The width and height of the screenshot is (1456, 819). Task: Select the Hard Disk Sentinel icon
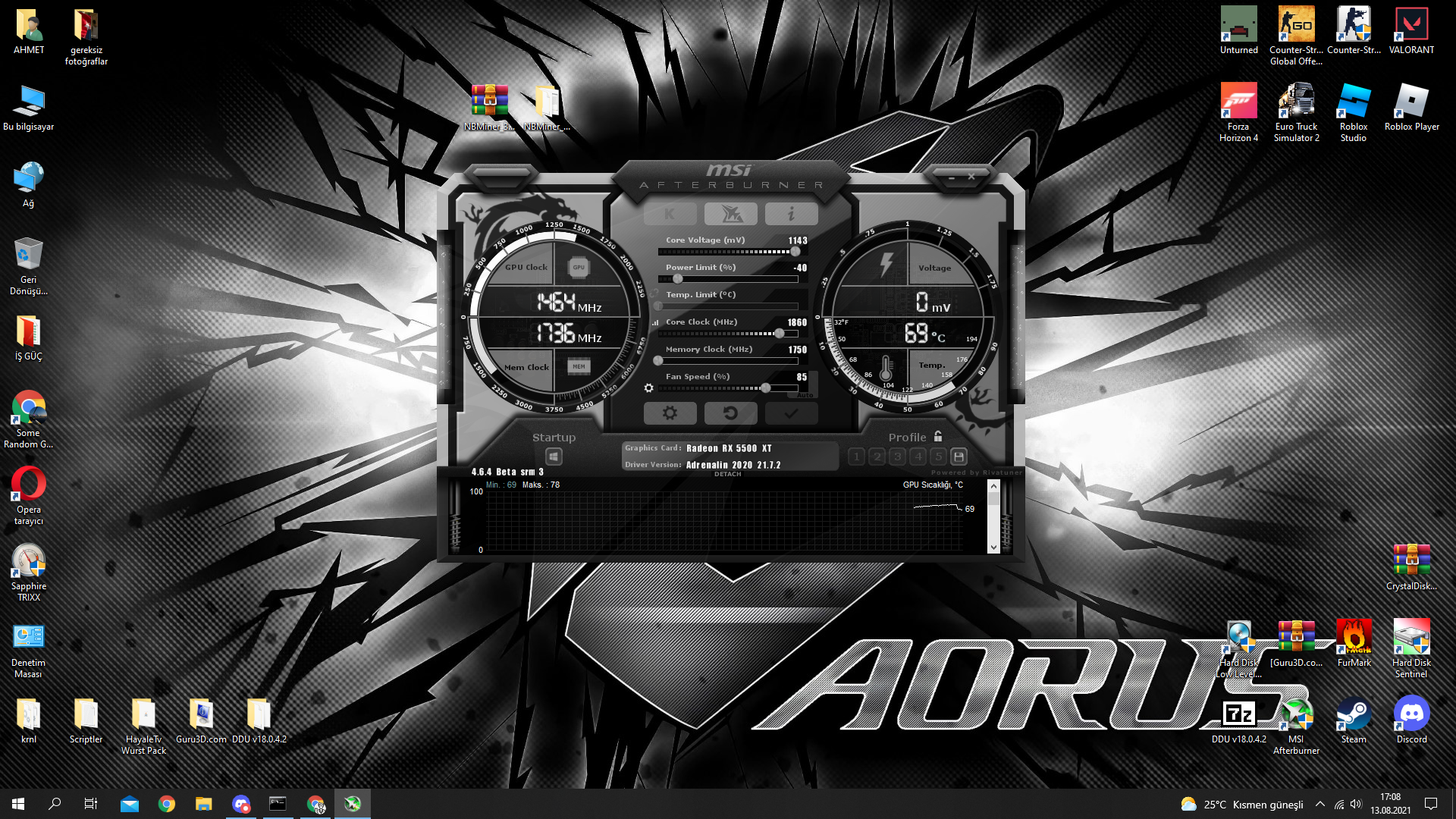[x=1411, y=648]
